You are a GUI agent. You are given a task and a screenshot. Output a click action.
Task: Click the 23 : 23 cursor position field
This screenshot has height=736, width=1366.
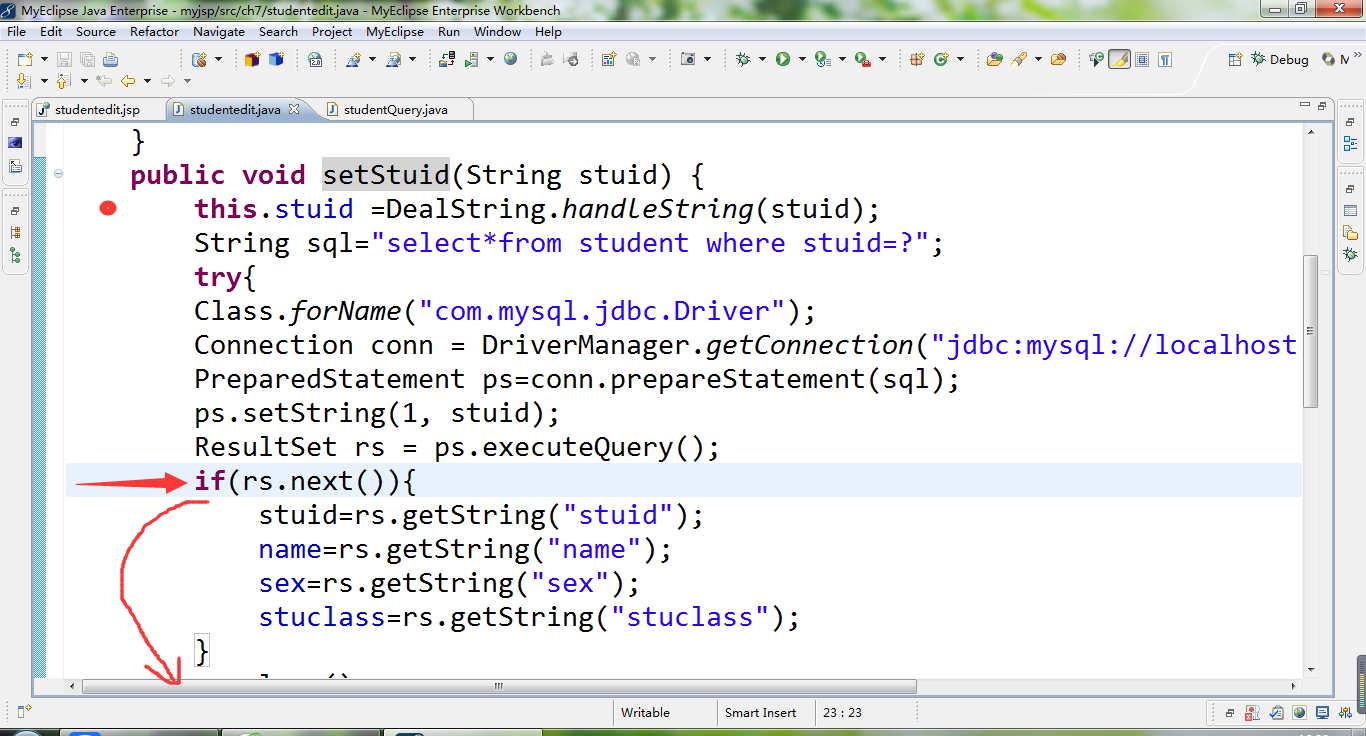[864, 713]
